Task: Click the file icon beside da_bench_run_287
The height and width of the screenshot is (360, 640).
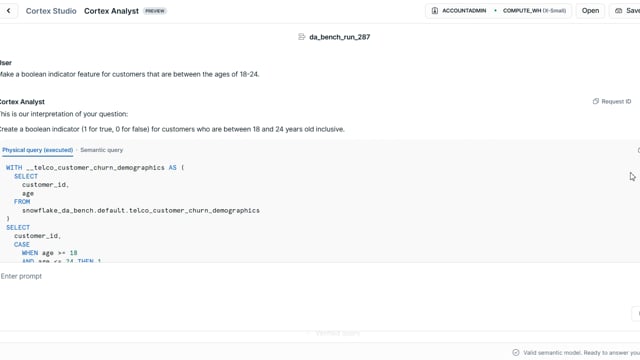Action: [302, 37]
